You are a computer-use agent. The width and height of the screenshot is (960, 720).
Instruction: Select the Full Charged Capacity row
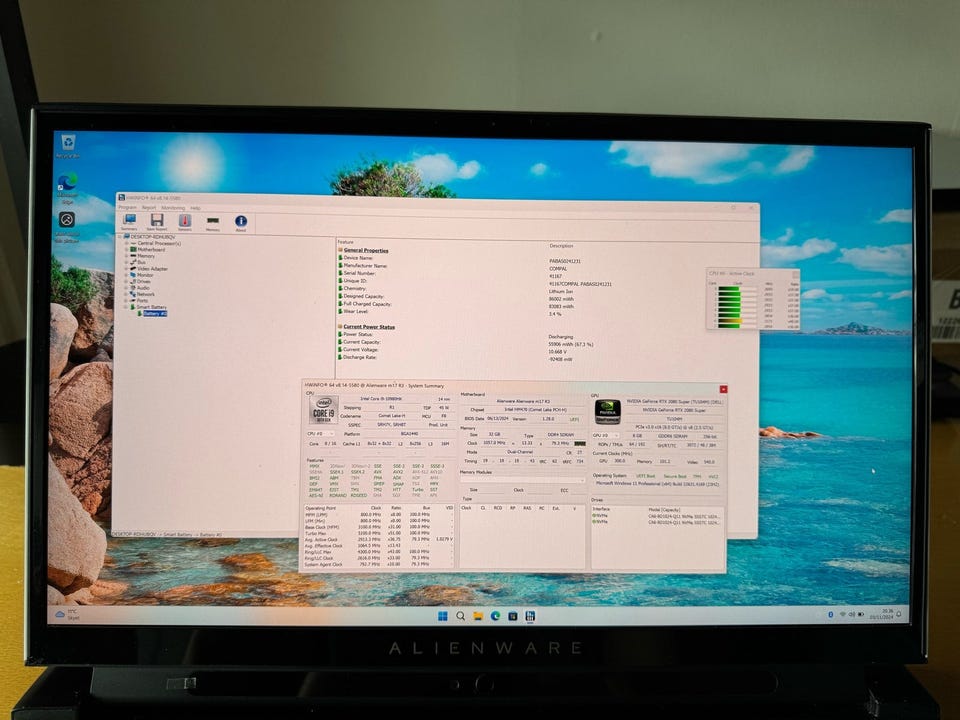(456, 304)
